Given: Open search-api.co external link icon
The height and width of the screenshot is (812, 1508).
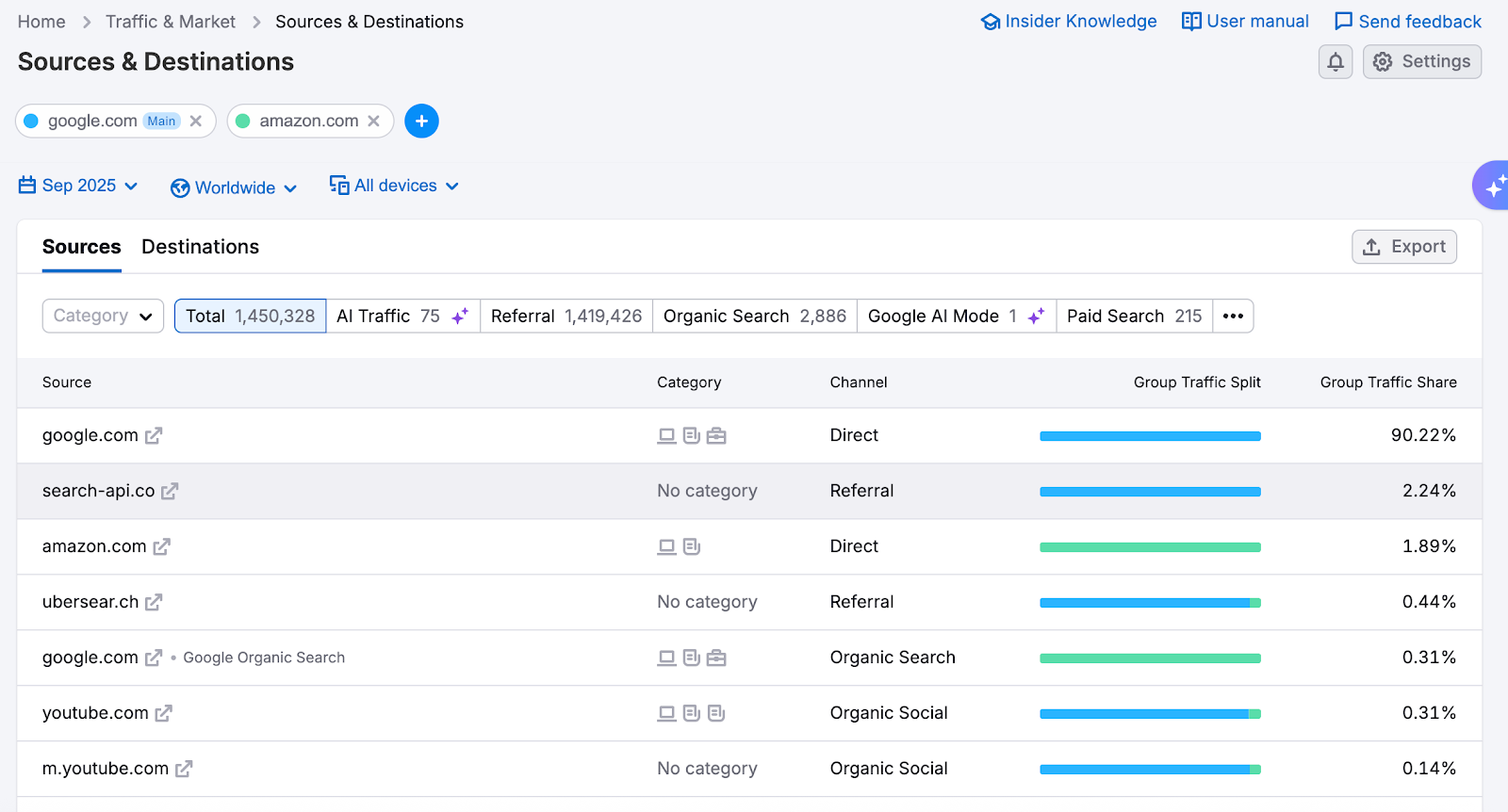Looking at the screenshot, I should 170,491.
